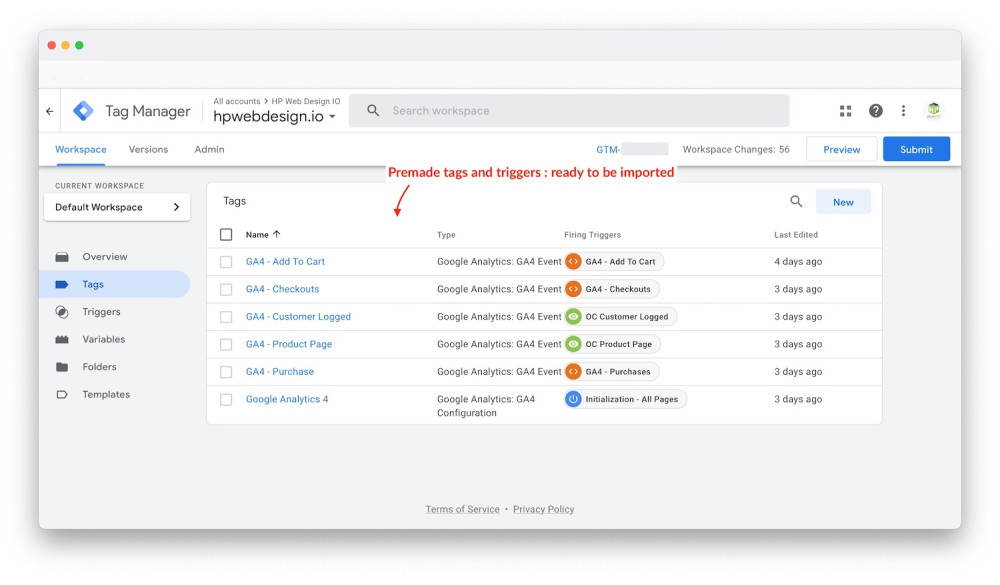Switch to the Versions tab
This screenshot has height=585, width=1000.
point(148,149)
